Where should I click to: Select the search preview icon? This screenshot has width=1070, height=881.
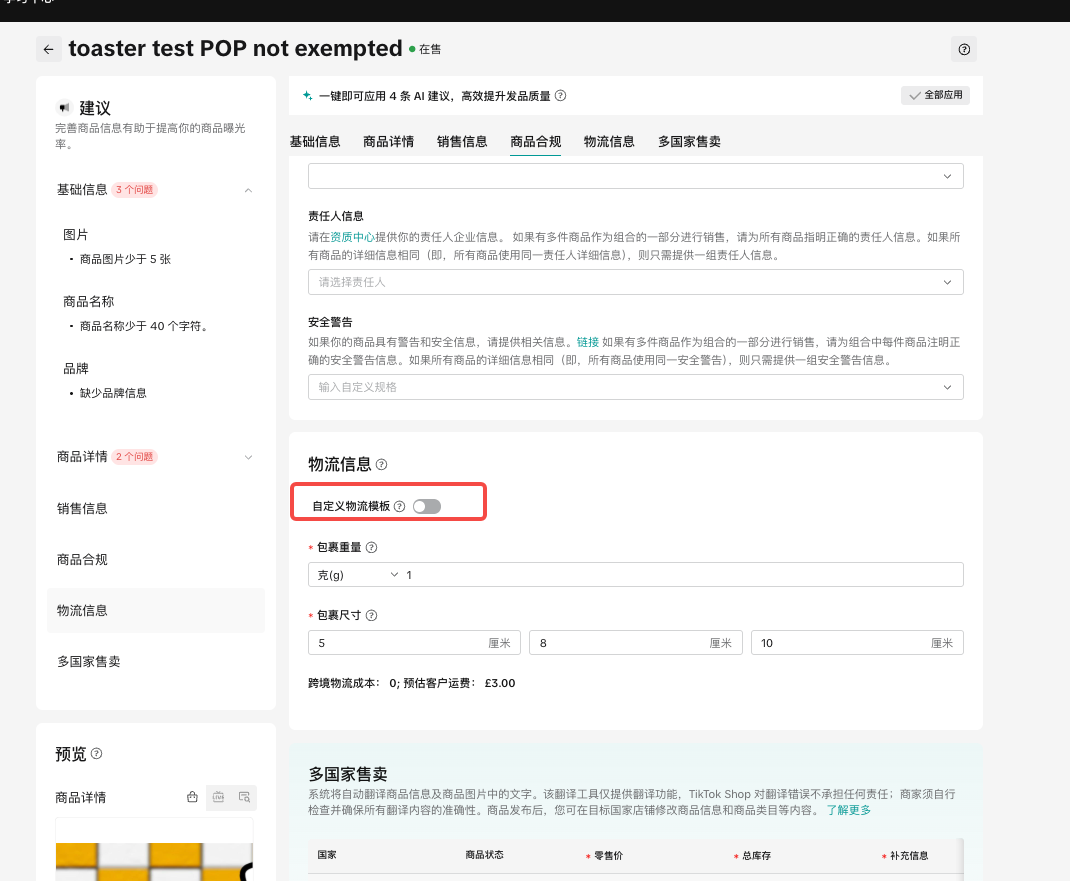point(244,797)
